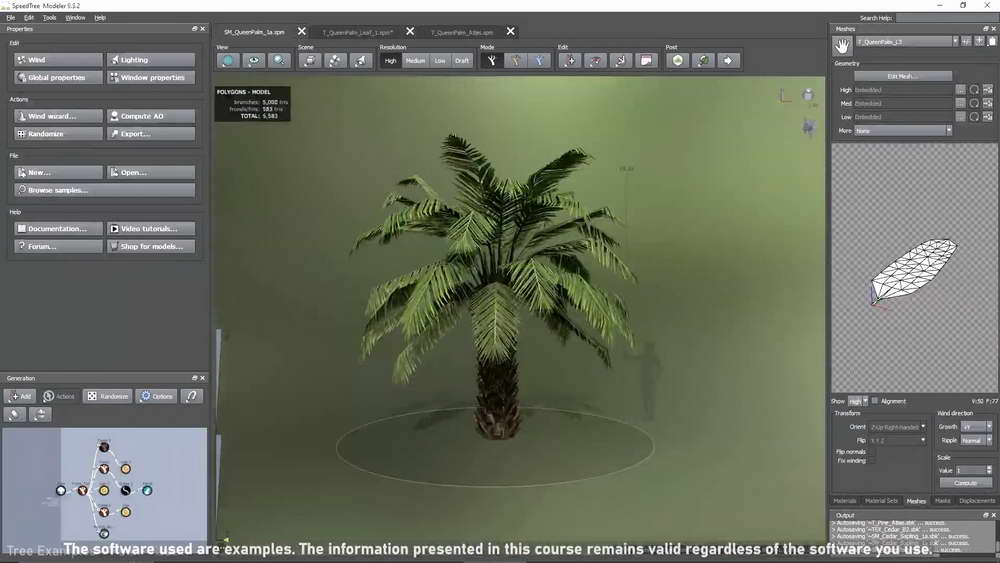This screenshot has height=563, width=1000.
Task: Open the Edit menu
Action: pos(29,18)
